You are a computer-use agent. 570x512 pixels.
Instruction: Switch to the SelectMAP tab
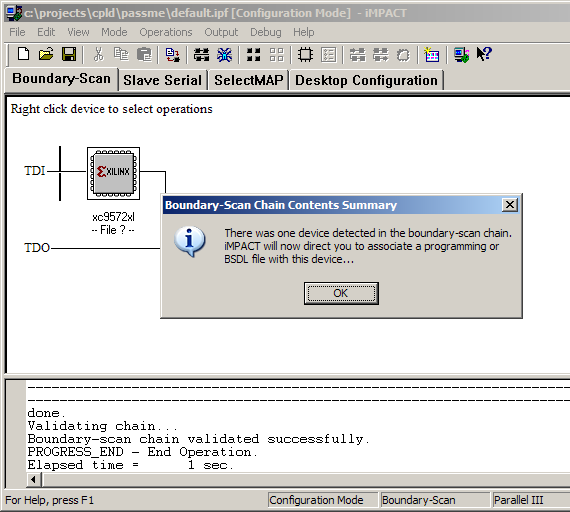249,80
